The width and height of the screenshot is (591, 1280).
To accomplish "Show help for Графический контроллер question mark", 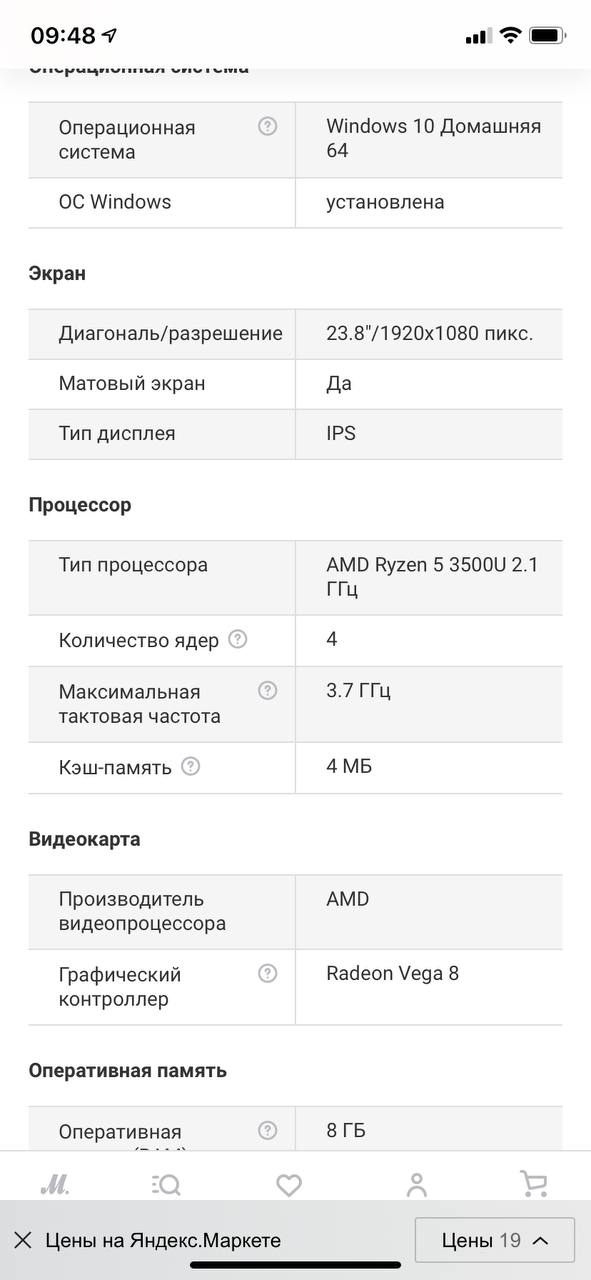I will tap(267, 973).
